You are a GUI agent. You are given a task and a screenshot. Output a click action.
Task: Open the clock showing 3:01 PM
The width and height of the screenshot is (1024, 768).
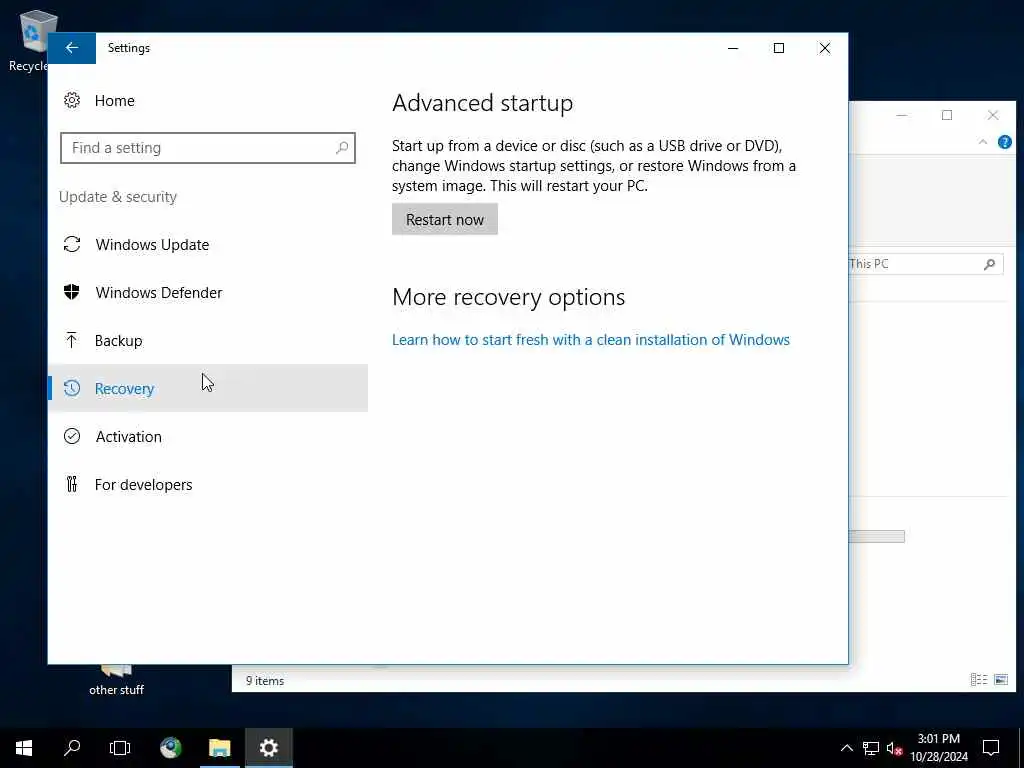pos(939,748)
